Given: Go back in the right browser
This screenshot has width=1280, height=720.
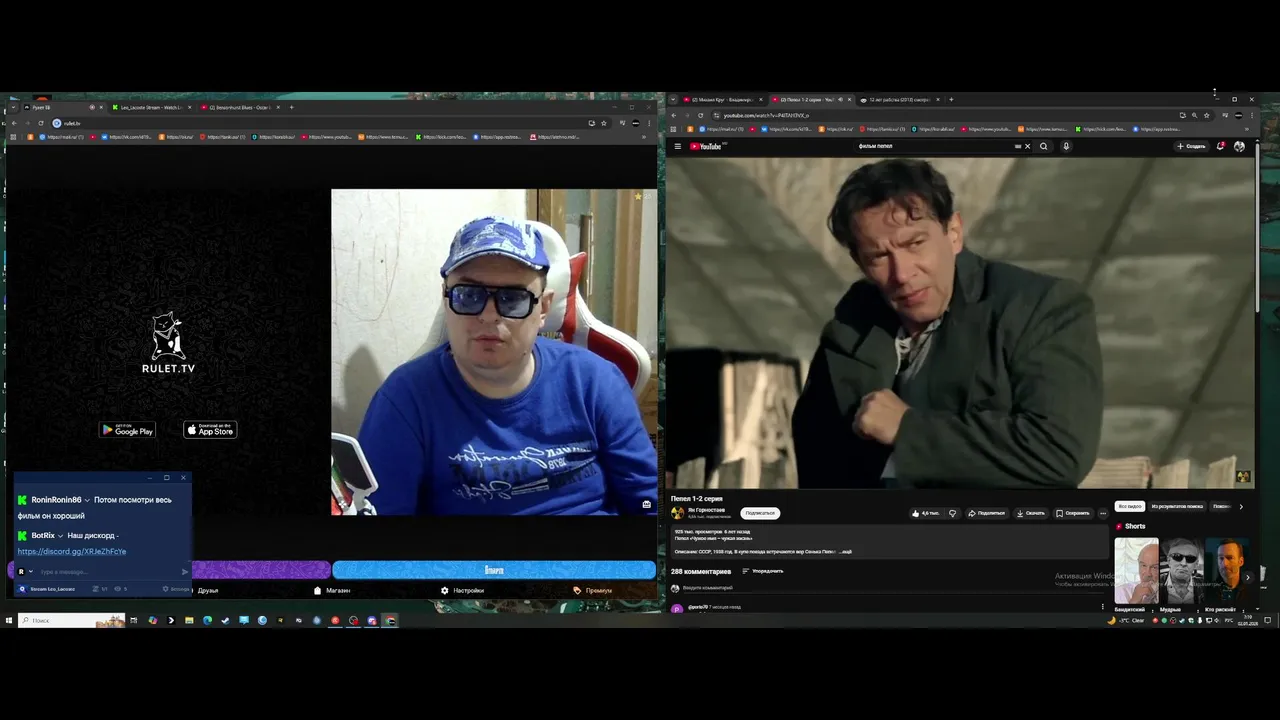Looking at the screenshot, I should 673,115.
